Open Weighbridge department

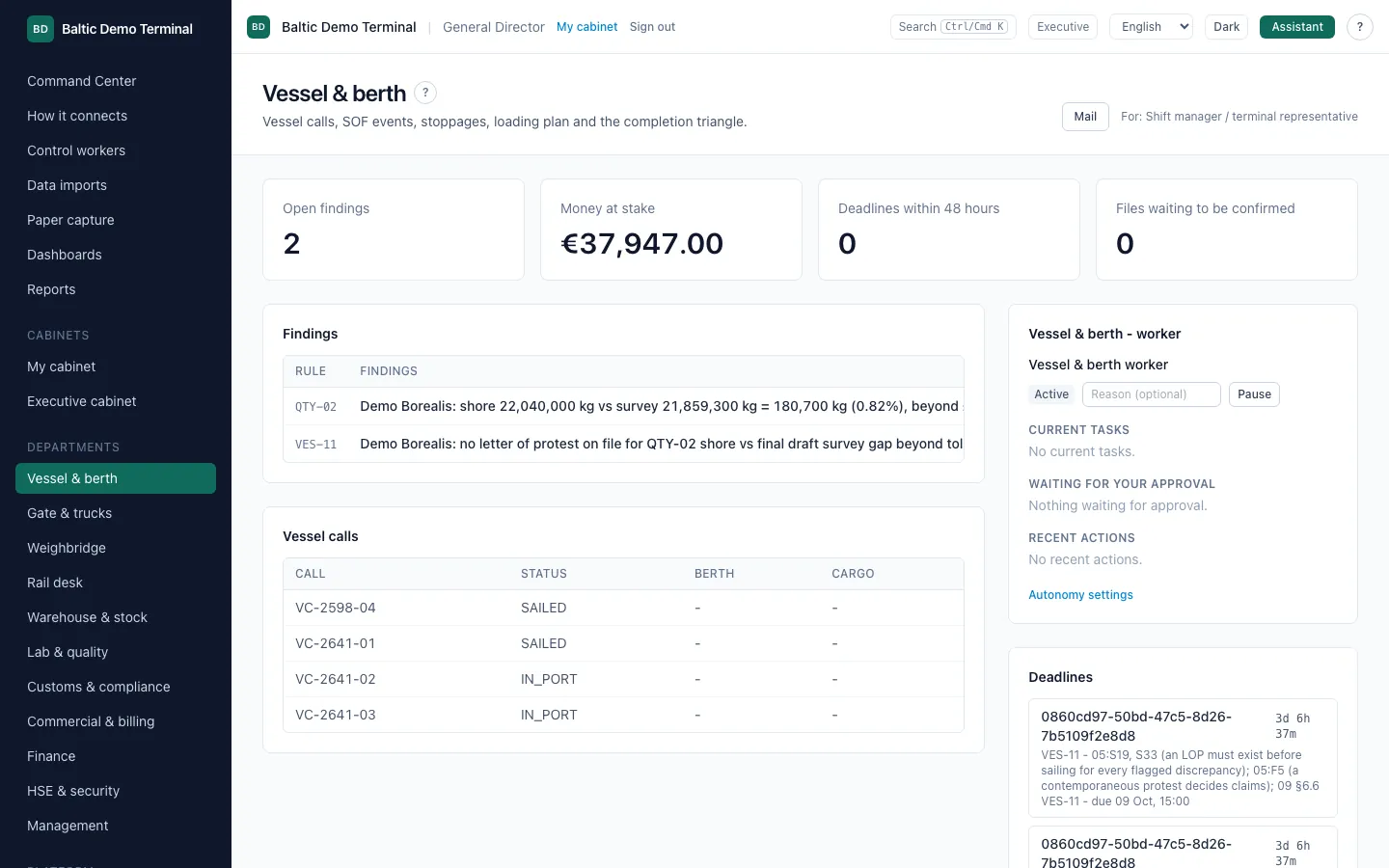click(116, 548)
